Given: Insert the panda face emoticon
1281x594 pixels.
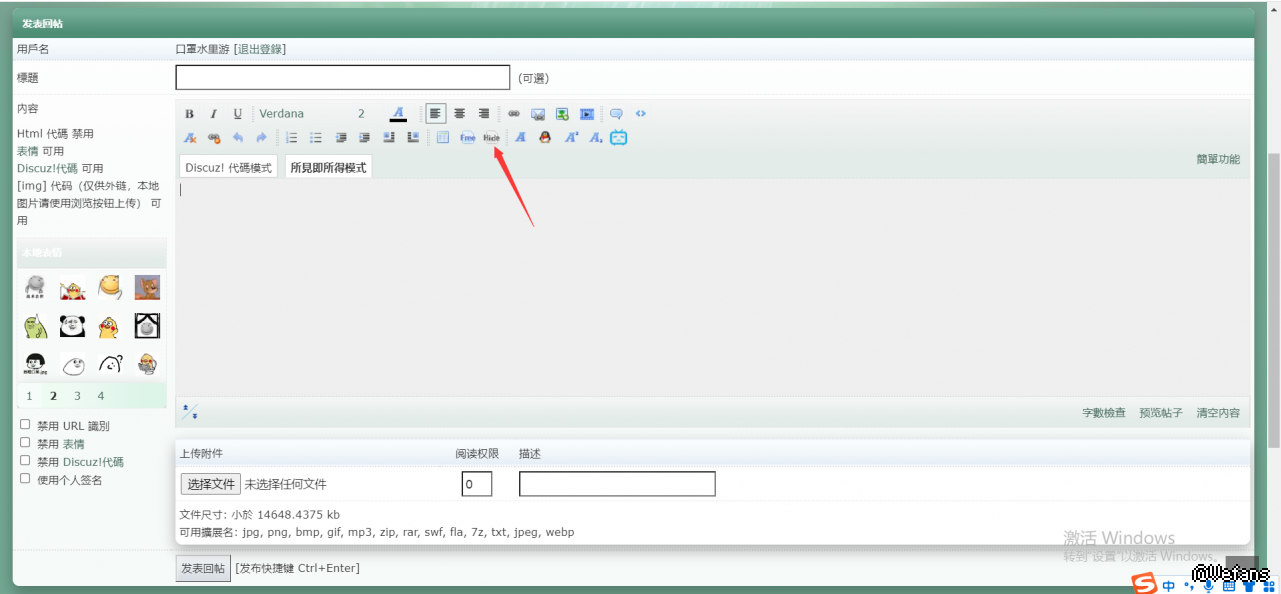Looking at the screenshot, I should point(72,325).
